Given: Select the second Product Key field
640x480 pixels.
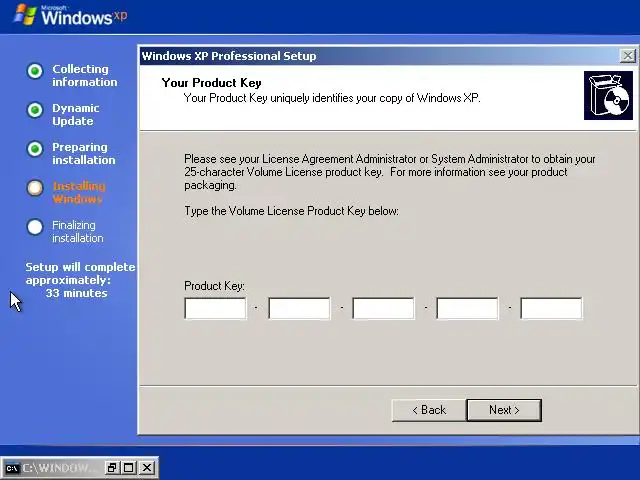Looking at the screenshot, I should (299, 308).
